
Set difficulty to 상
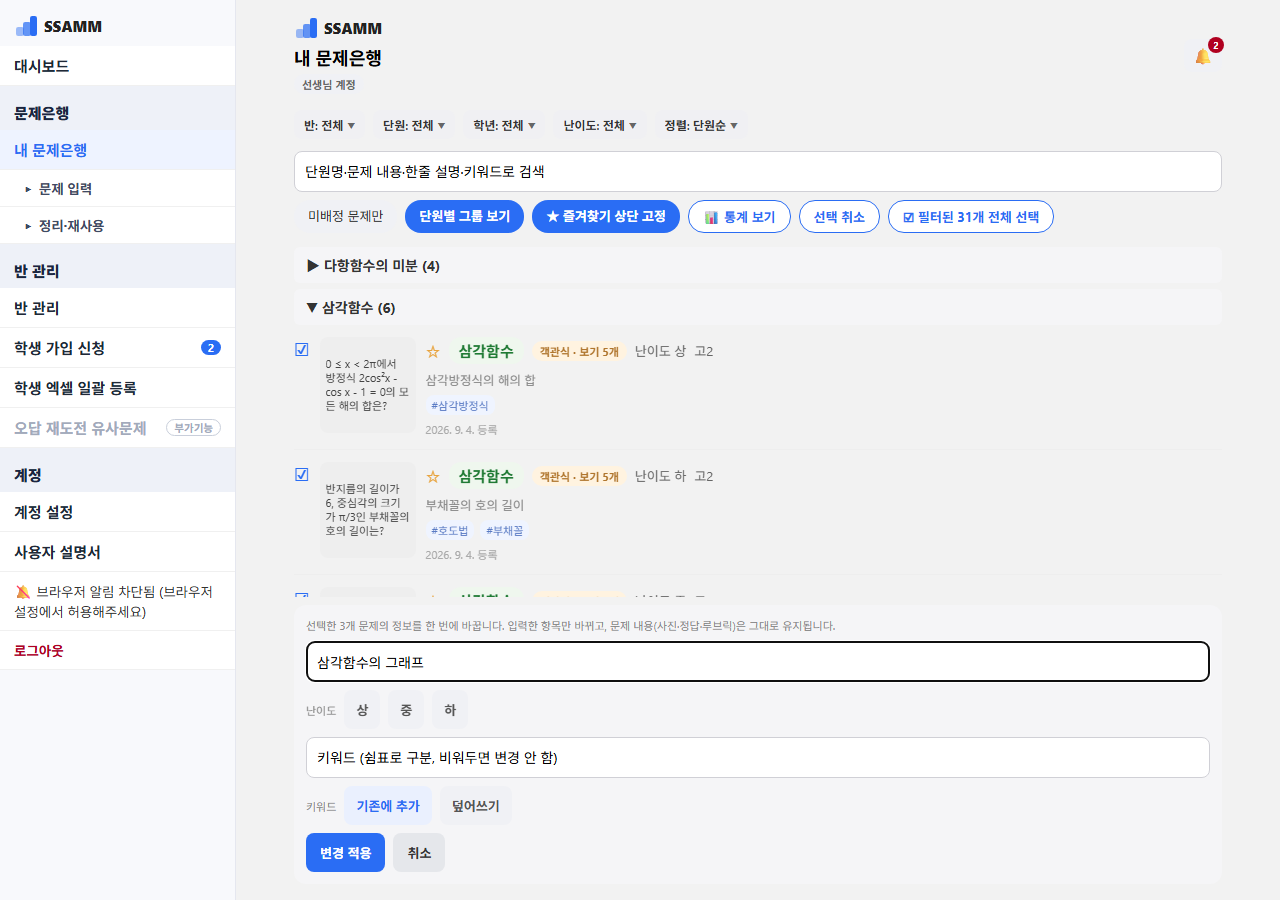point(362,710)
